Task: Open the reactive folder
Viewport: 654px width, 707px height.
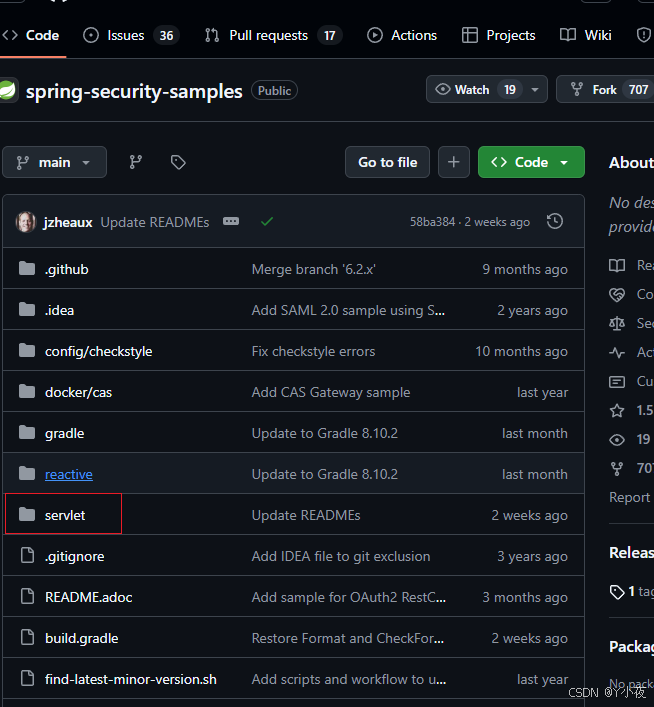Action: pos(69,474)
